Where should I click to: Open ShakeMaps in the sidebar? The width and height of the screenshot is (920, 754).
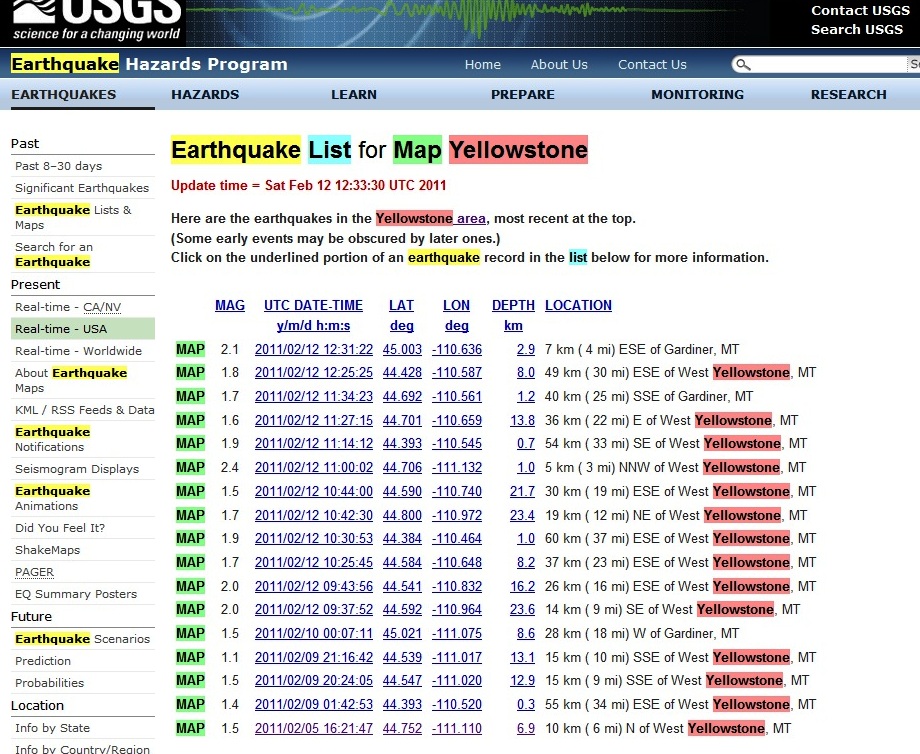pos(48,550)
